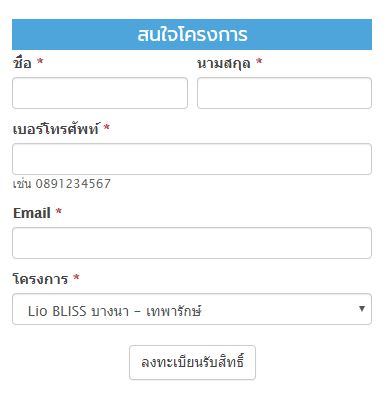The width and height of the screenshot is (385, 395).
Task: Click the required asterisk beside เบอร์โทรศัพท์
Action: tap(107, 127)
